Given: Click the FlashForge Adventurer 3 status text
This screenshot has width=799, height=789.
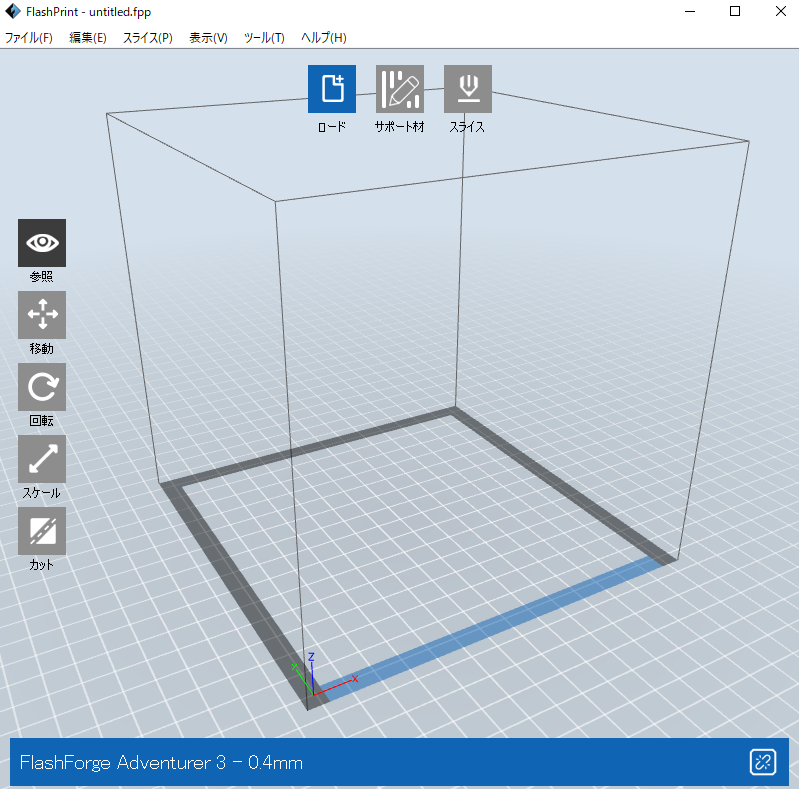Looking at the screenshot, I should pos(161,763).
